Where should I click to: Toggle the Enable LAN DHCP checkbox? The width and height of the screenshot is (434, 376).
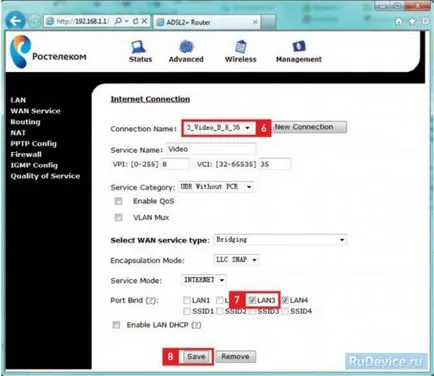[116, 325]
